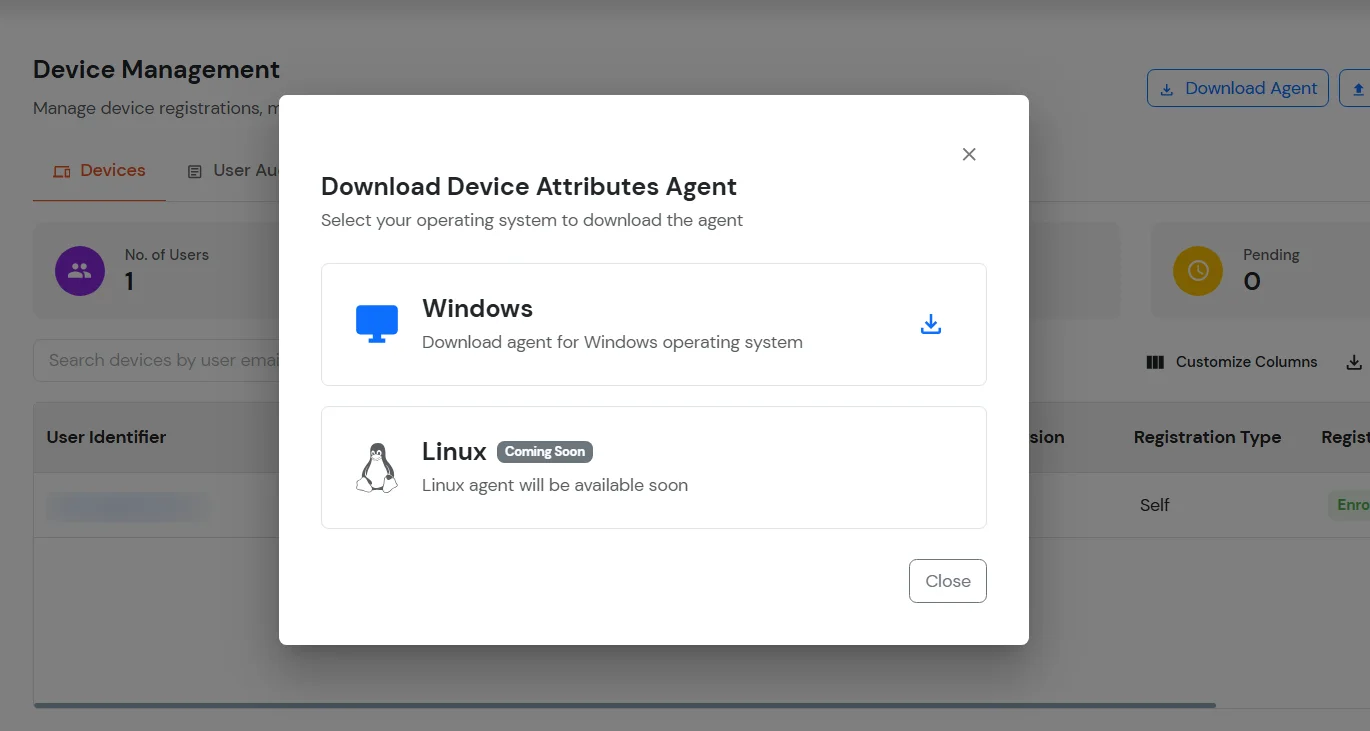Click the horizontal scrollbar under the table
Viewport: 1370px width, 731px height.
[x=624, y=706]
